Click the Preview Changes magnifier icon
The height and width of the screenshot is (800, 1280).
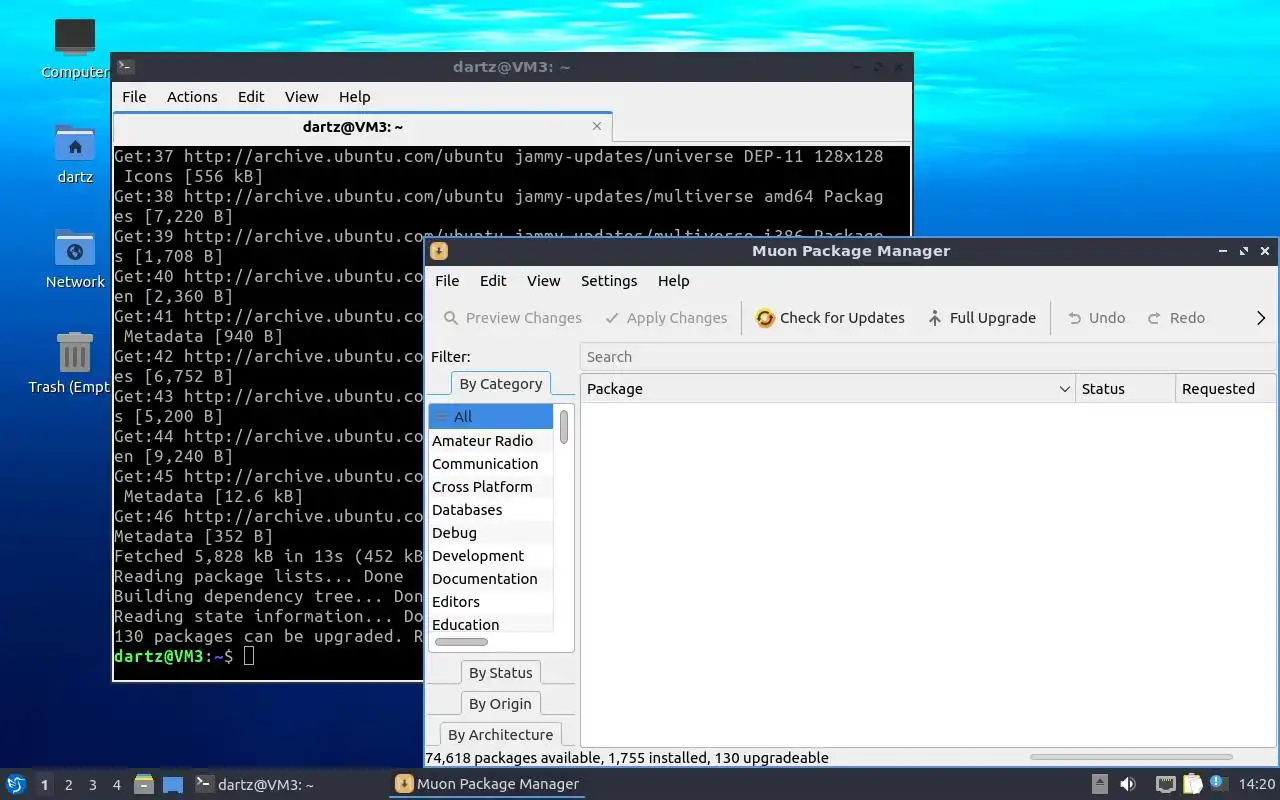tap(451, 318)
